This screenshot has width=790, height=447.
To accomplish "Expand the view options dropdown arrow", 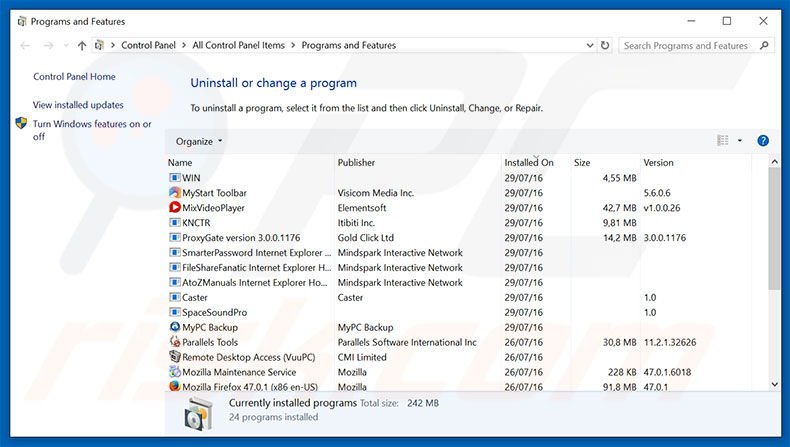I will click(x=740, y=141).
